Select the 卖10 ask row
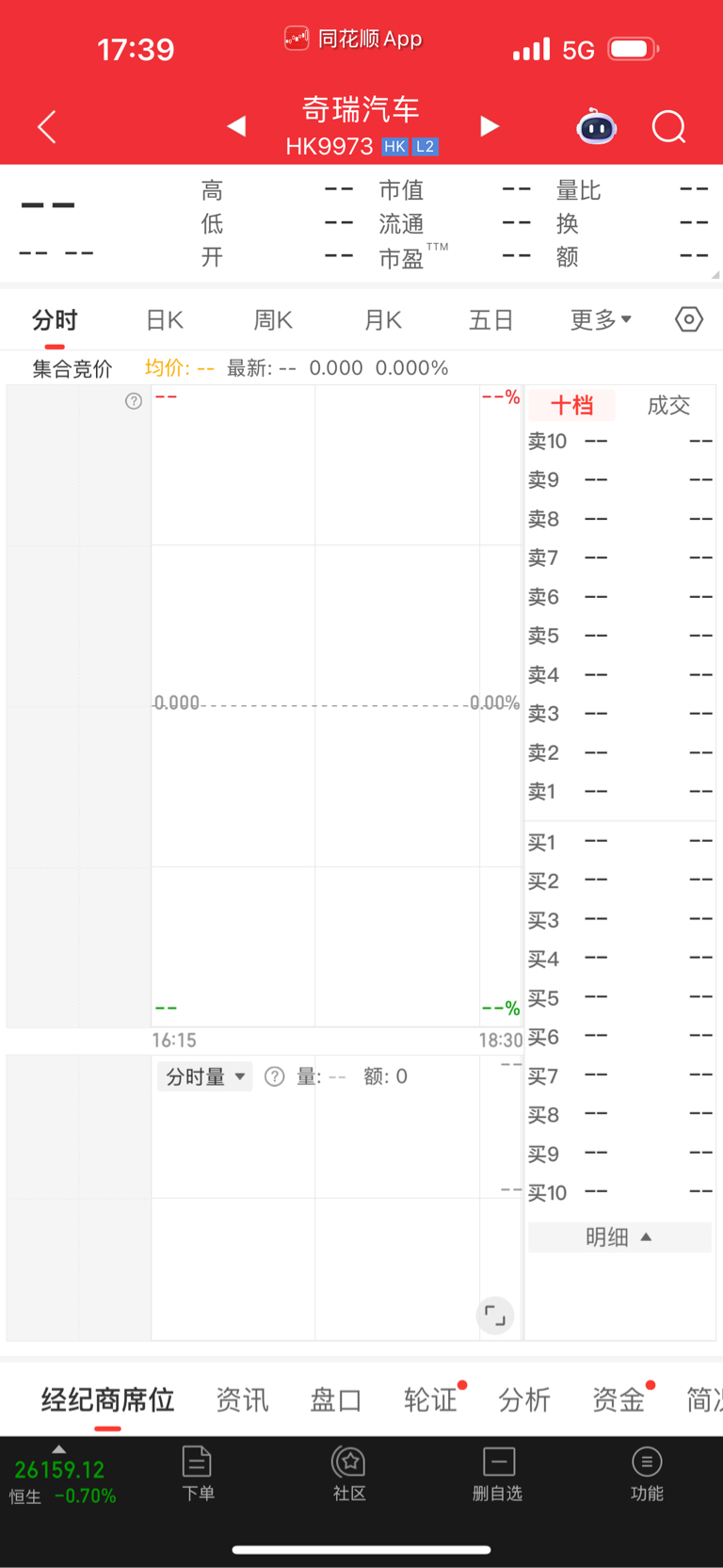The image size is (723, 1568). [x=619, y=441]
